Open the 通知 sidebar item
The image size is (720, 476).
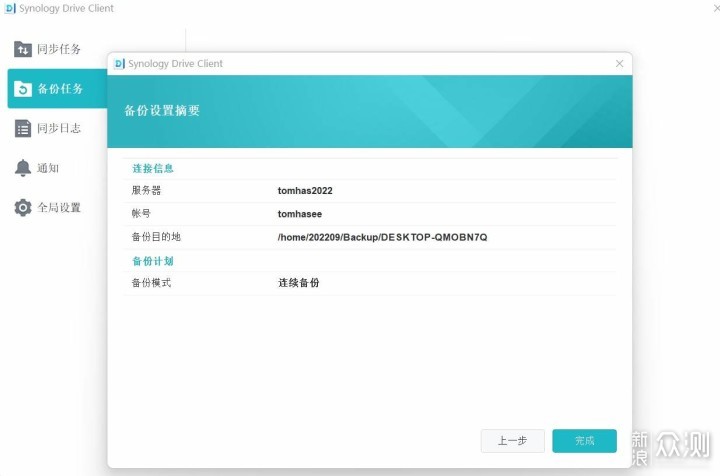pos(57,168)
